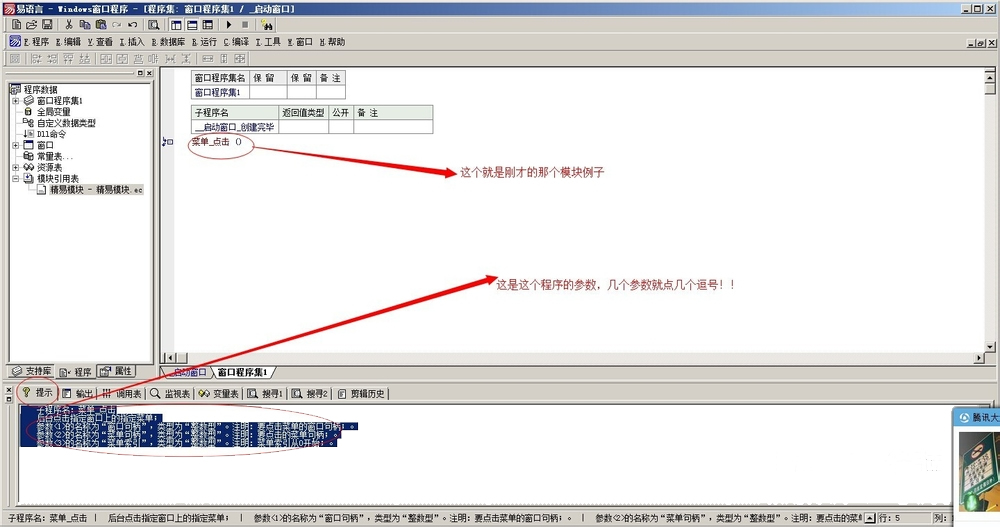Image resolution: width=1000 pixels, height=527 pixels.
Task: Run the program with Play button
Action: (x=229, y=25)
